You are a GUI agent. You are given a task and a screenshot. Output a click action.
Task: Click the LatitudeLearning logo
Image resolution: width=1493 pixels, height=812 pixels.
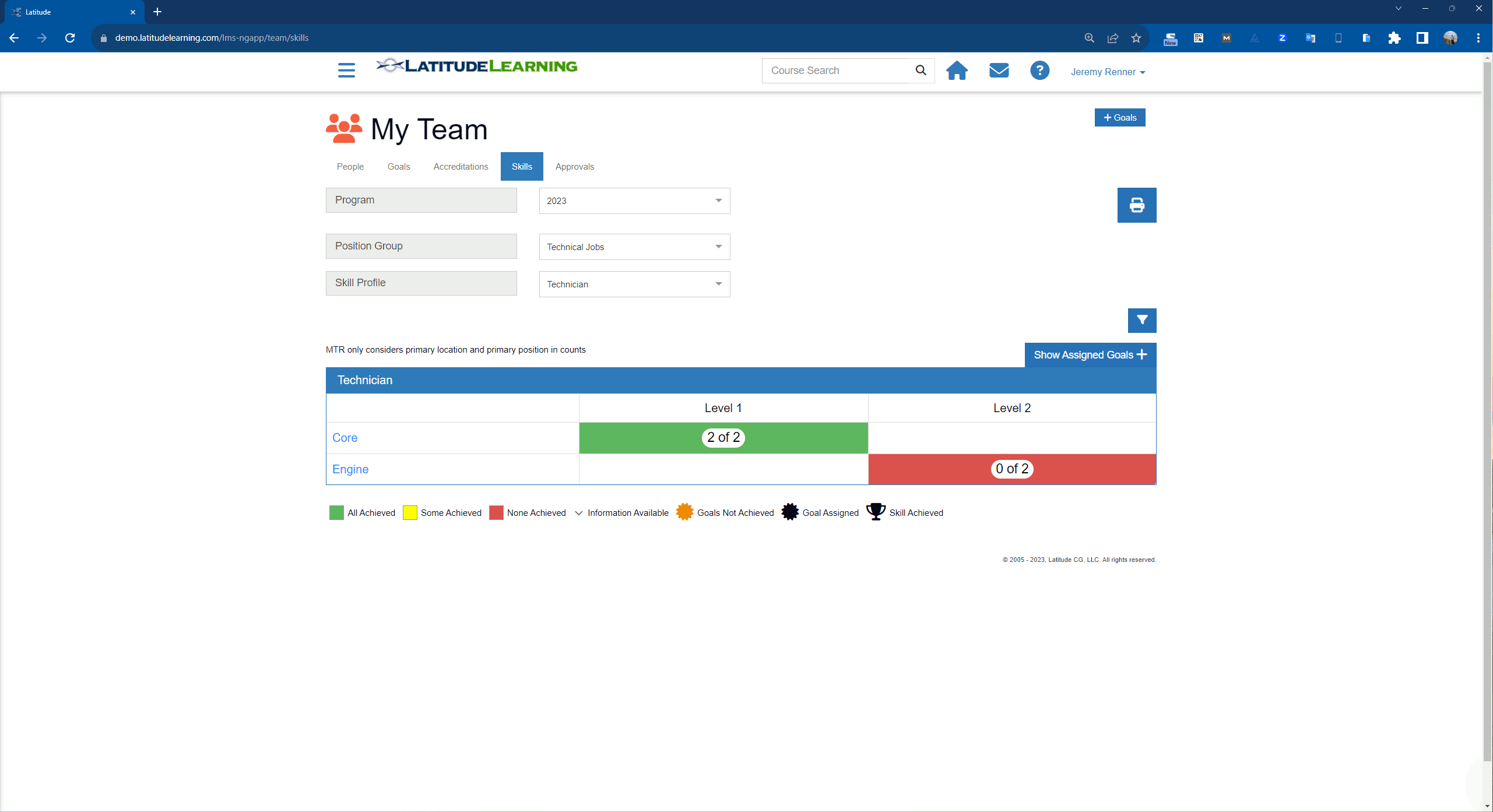click(x=476, y=66)
